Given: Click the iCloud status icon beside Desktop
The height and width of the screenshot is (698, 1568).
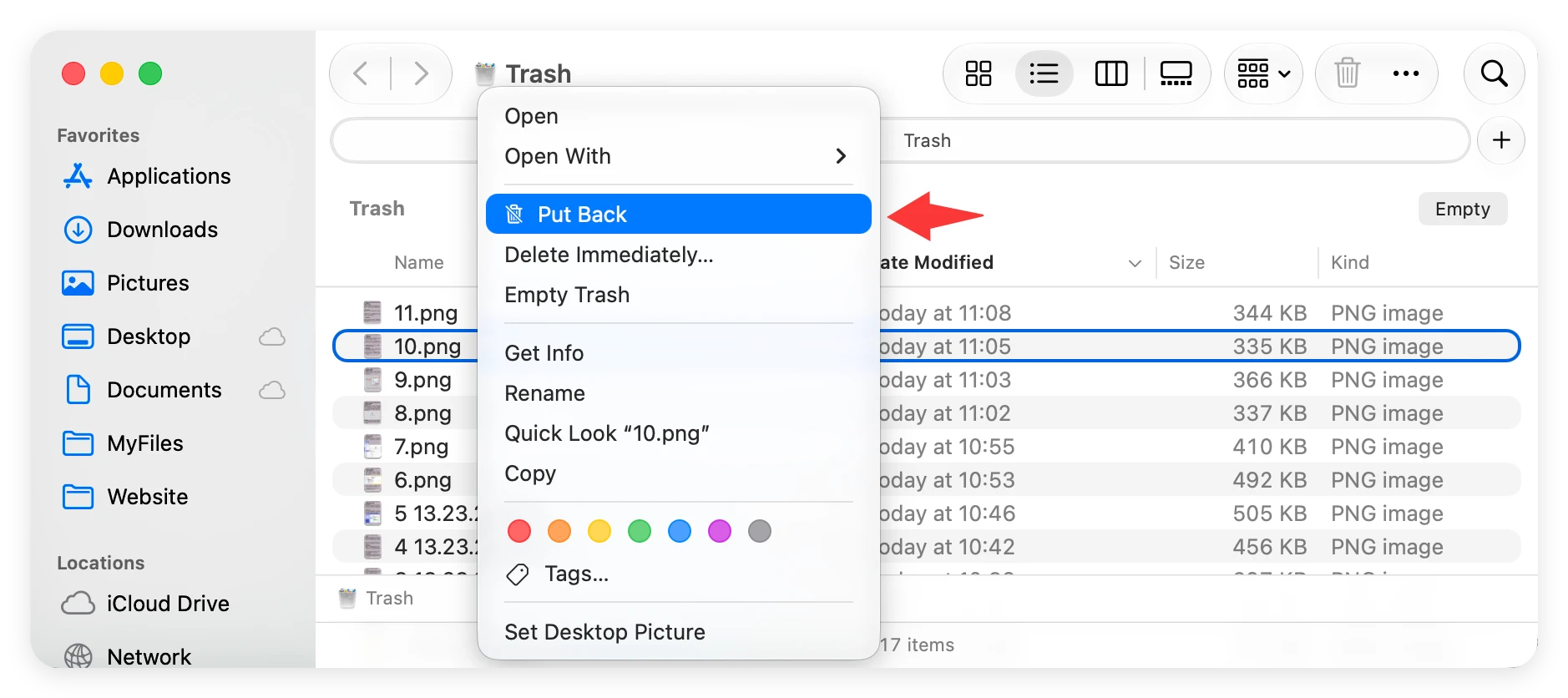Looking at the screenshot, I should tap(272, 336).
